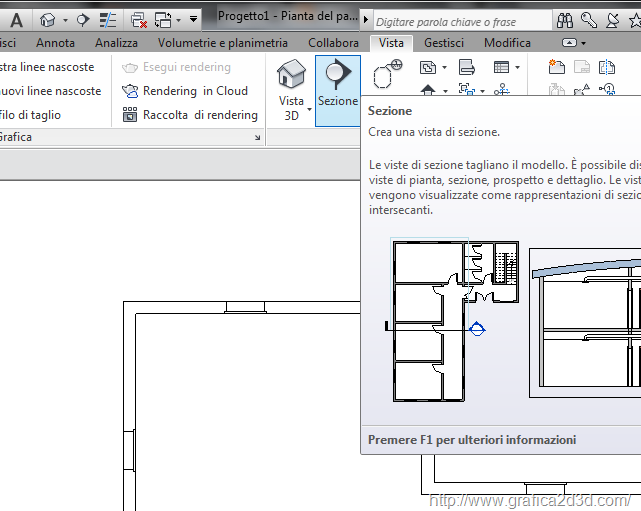Click the satellite dish communication icon
The width and height of the screenshot is (641, 511).
coord(613,20)
